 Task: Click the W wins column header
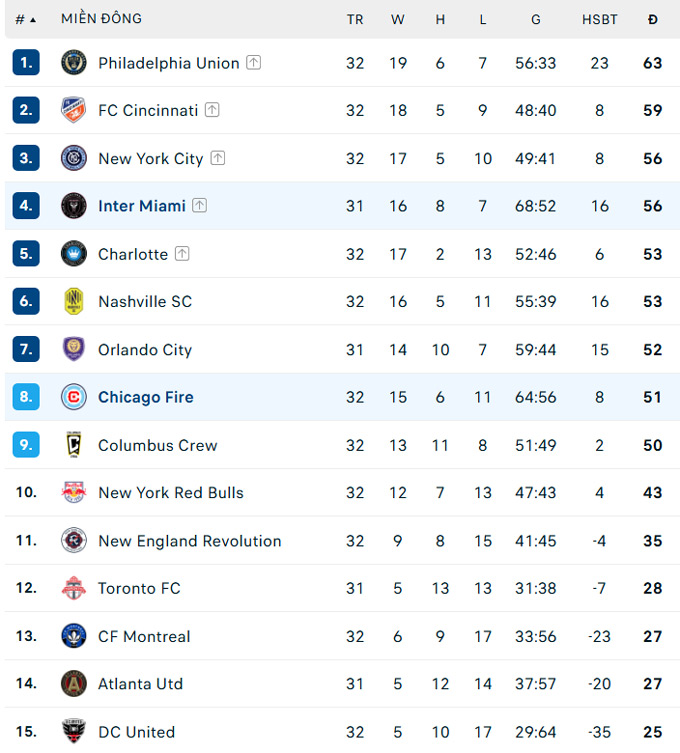pyautogui.click(x=398, y=19)
